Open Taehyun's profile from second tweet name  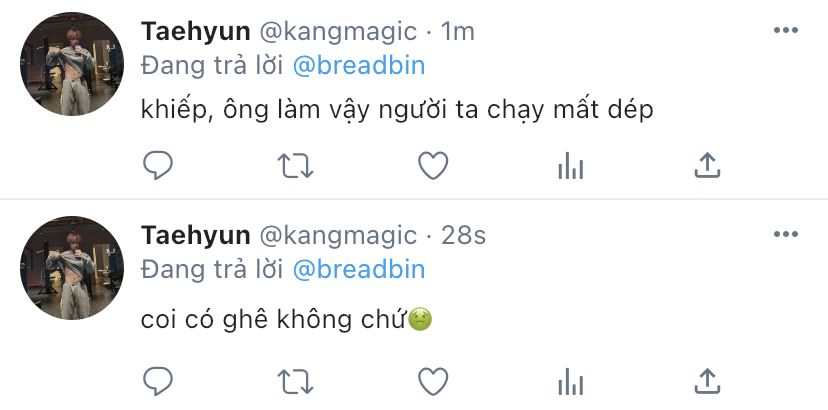pos(195,236)
